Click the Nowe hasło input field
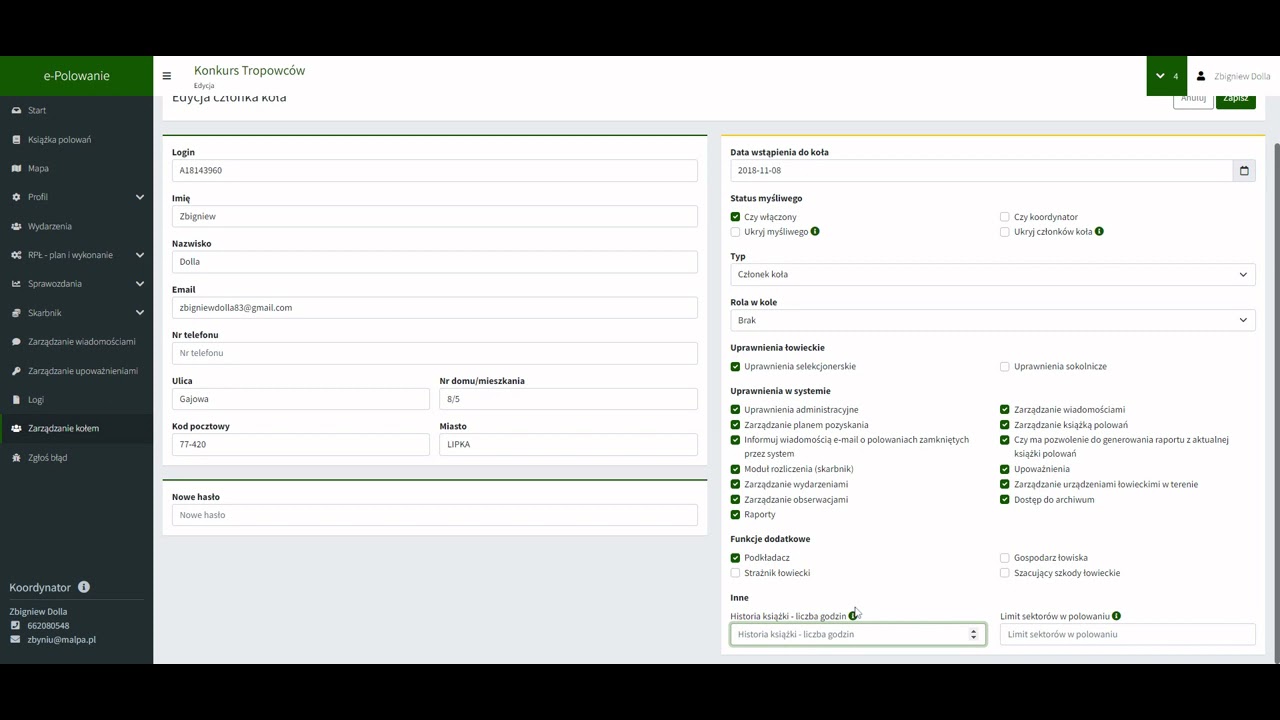This screenshot has height=720, width=1280. pos(435,515)
